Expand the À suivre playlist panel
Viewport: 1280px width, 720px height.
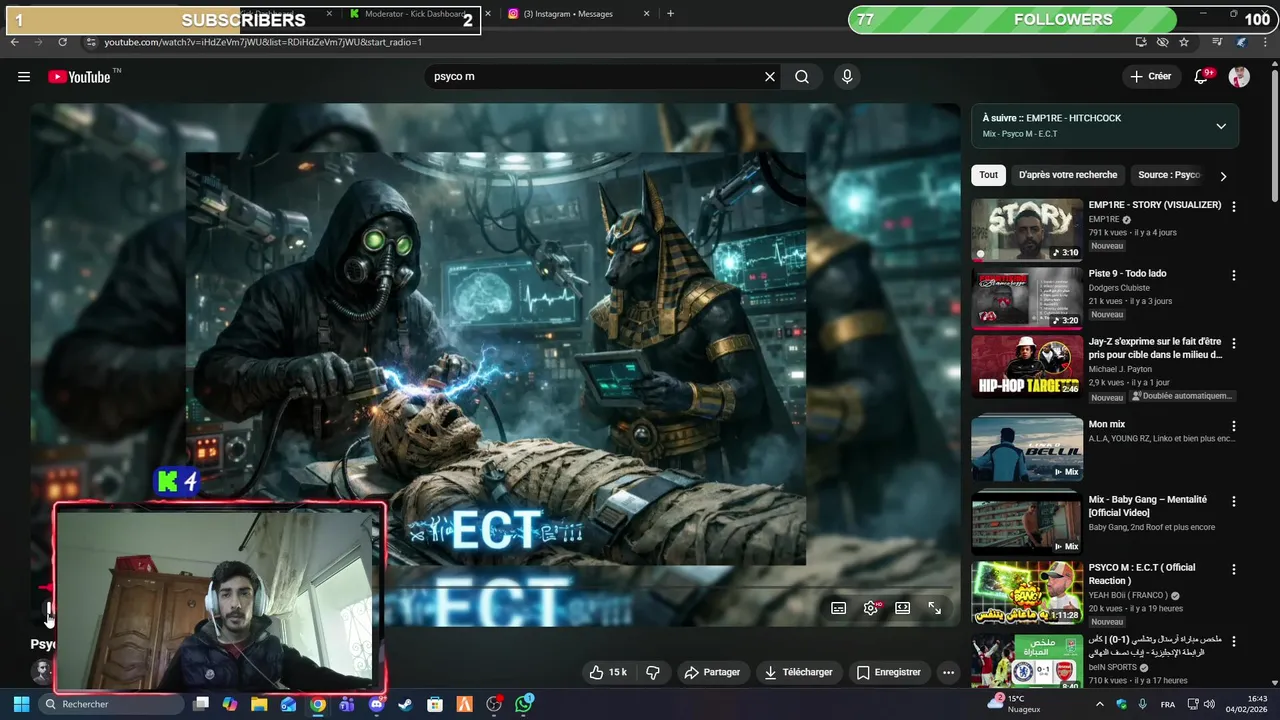[x=1221, y=126]
